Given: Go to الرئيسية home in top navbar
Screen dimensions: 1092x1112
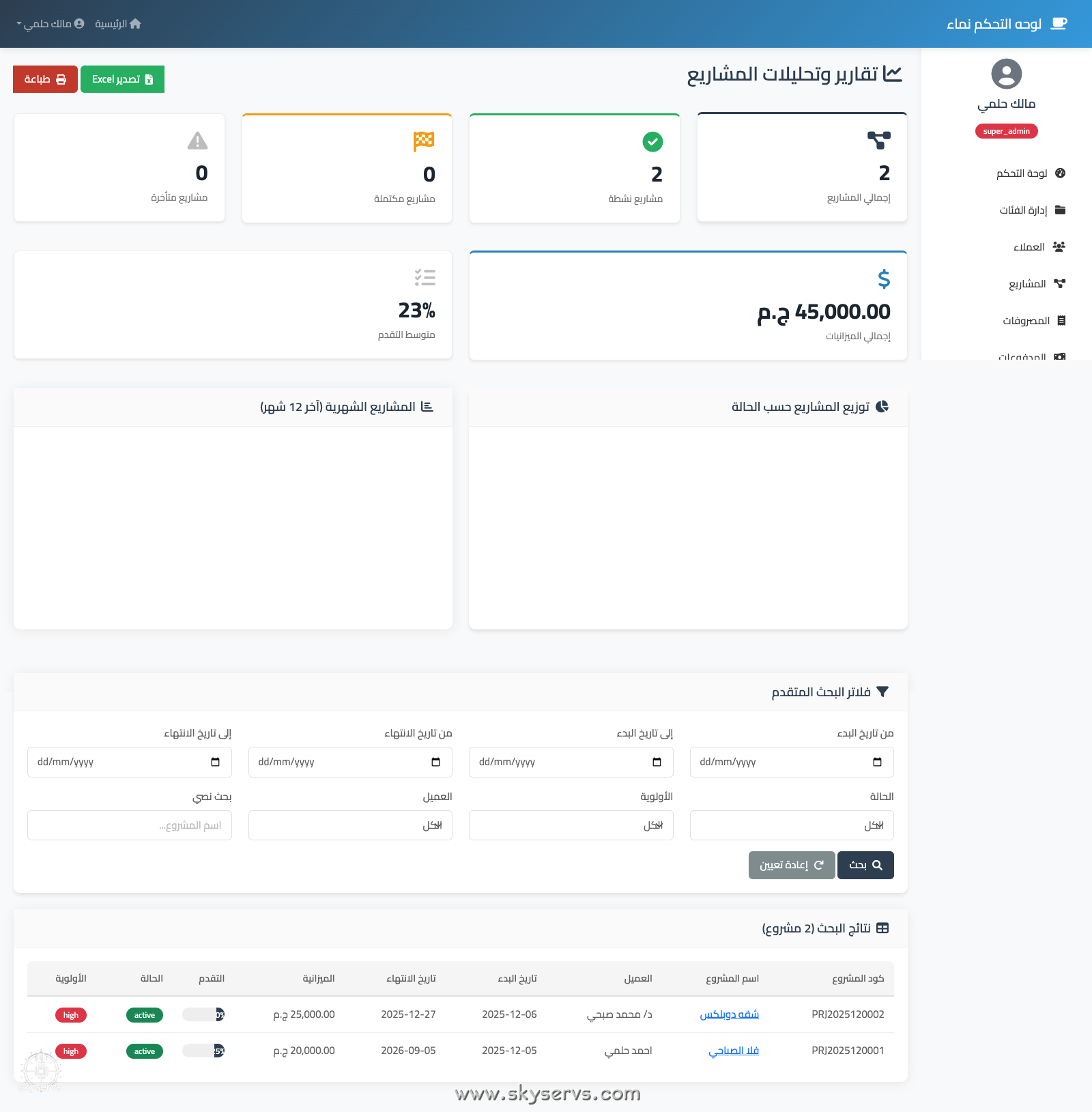Looking at the screenshot, I should pos(118,24).
